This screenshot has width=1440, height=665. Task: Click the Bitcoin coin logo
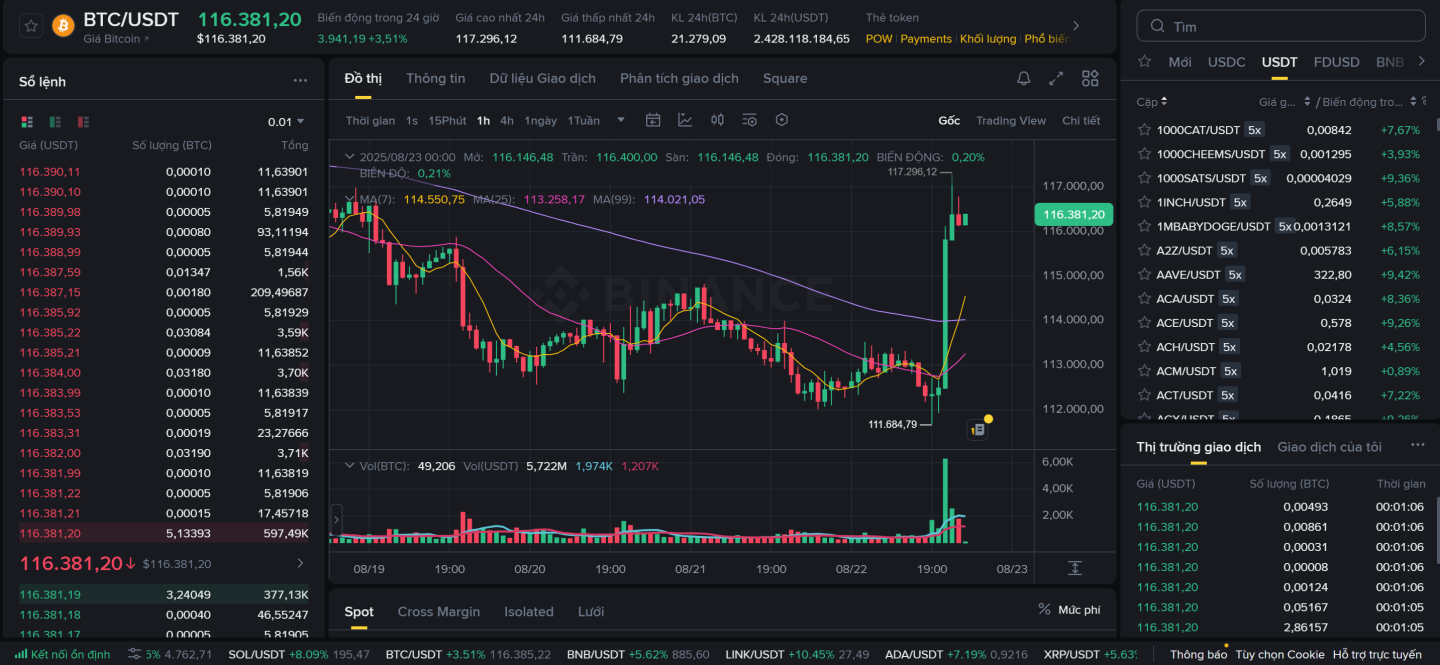click(63, 26)
